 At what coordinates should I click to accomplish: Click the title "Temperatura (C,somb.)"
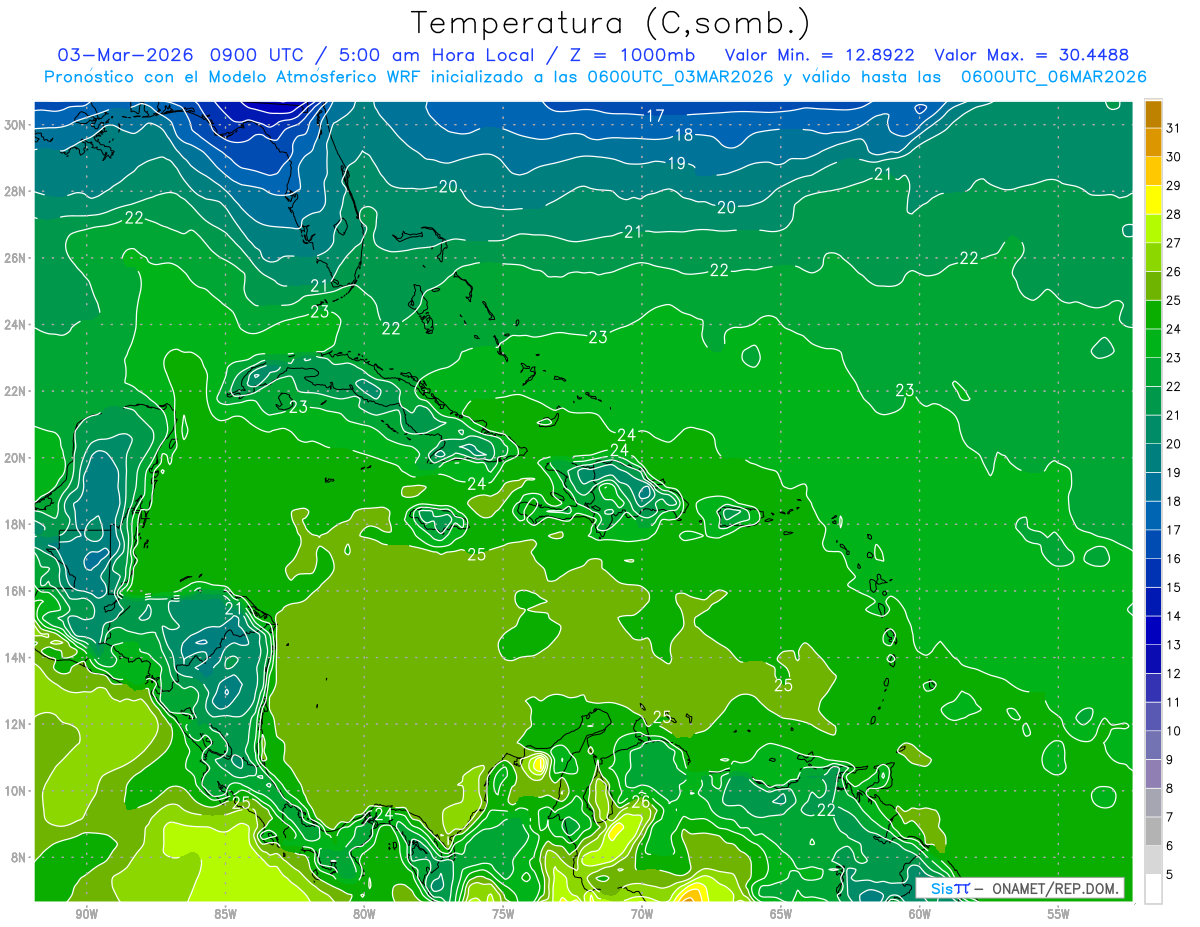click(x=611, y=23)
